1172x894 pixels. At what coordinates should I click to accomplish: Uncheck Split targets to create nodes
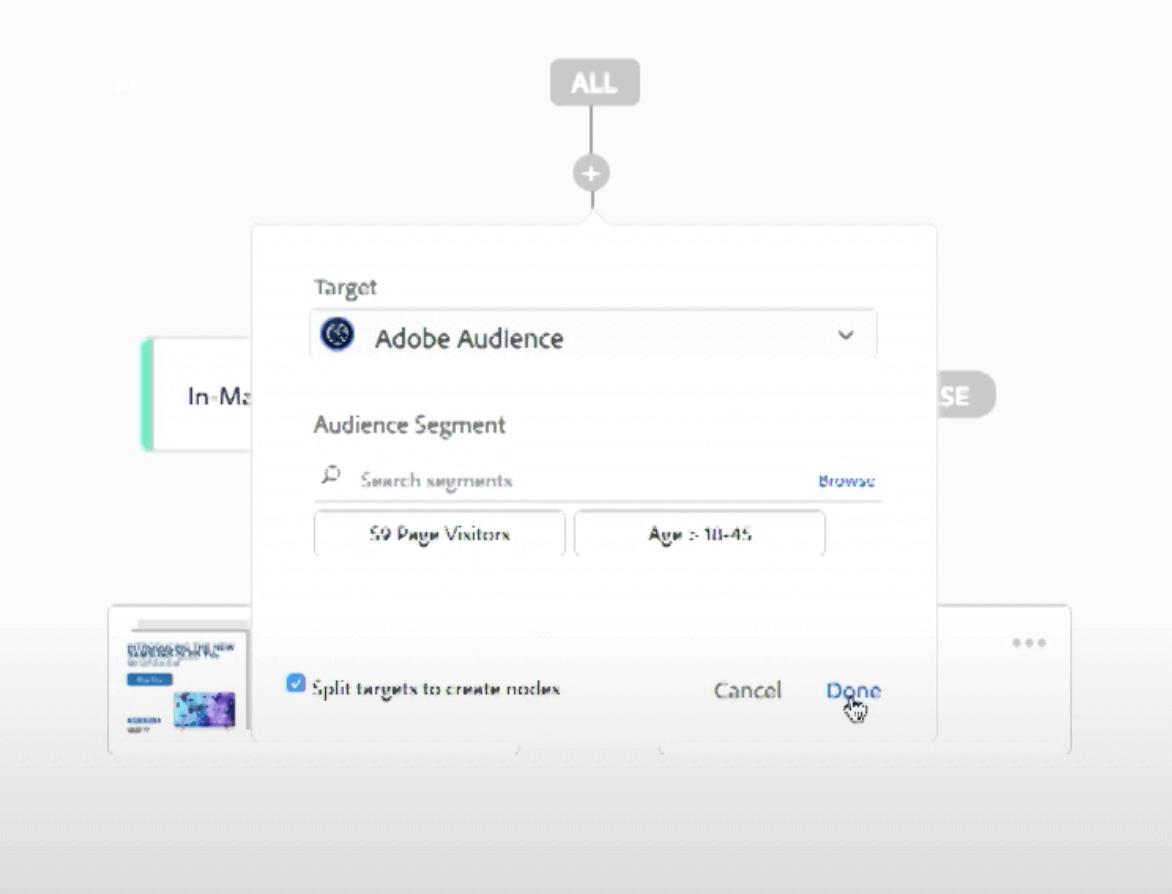pos(296,683)
